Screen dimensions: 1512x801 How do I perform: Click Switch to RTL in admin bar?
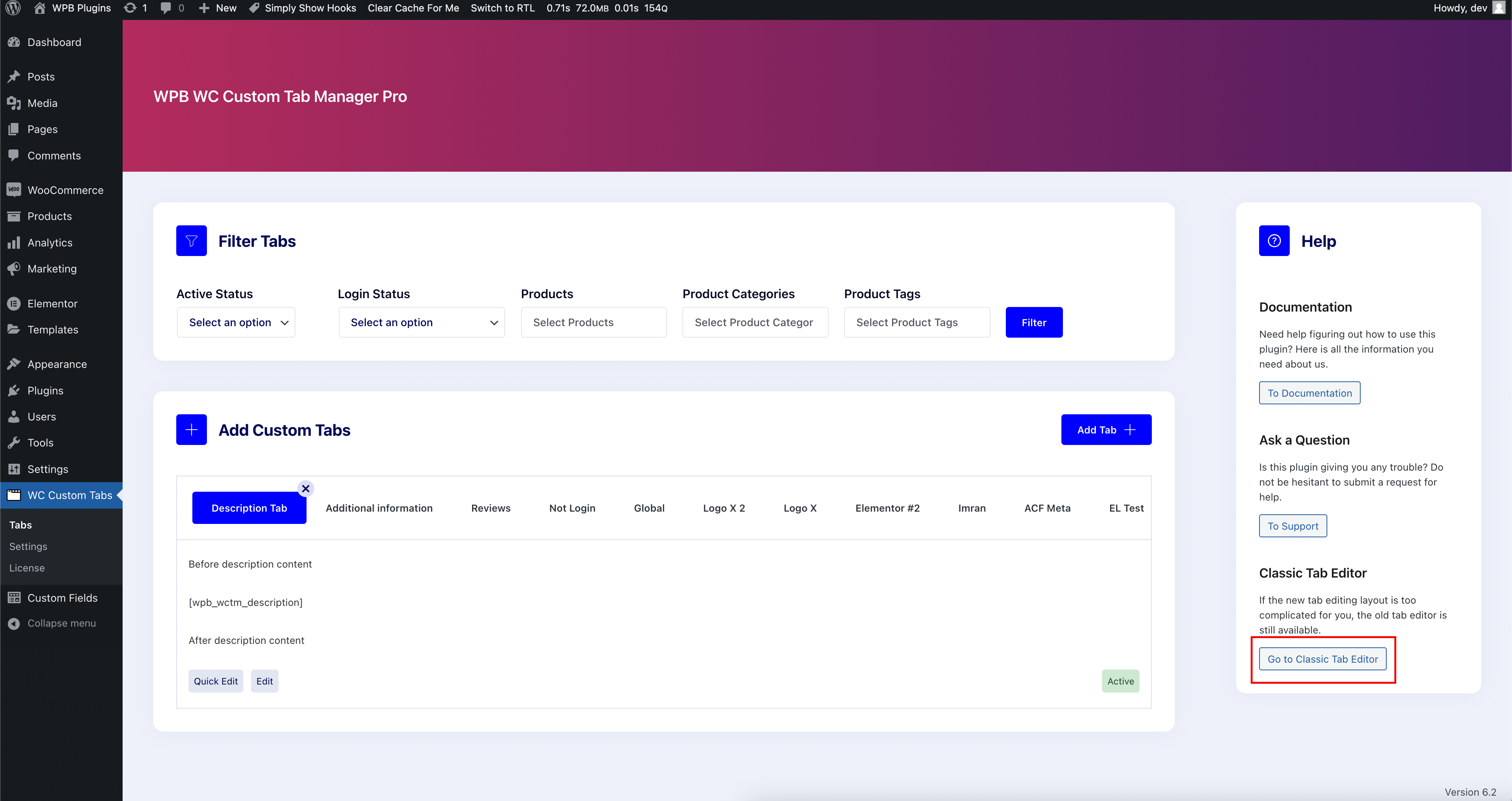pyautogui.click(x=502, y=8)
